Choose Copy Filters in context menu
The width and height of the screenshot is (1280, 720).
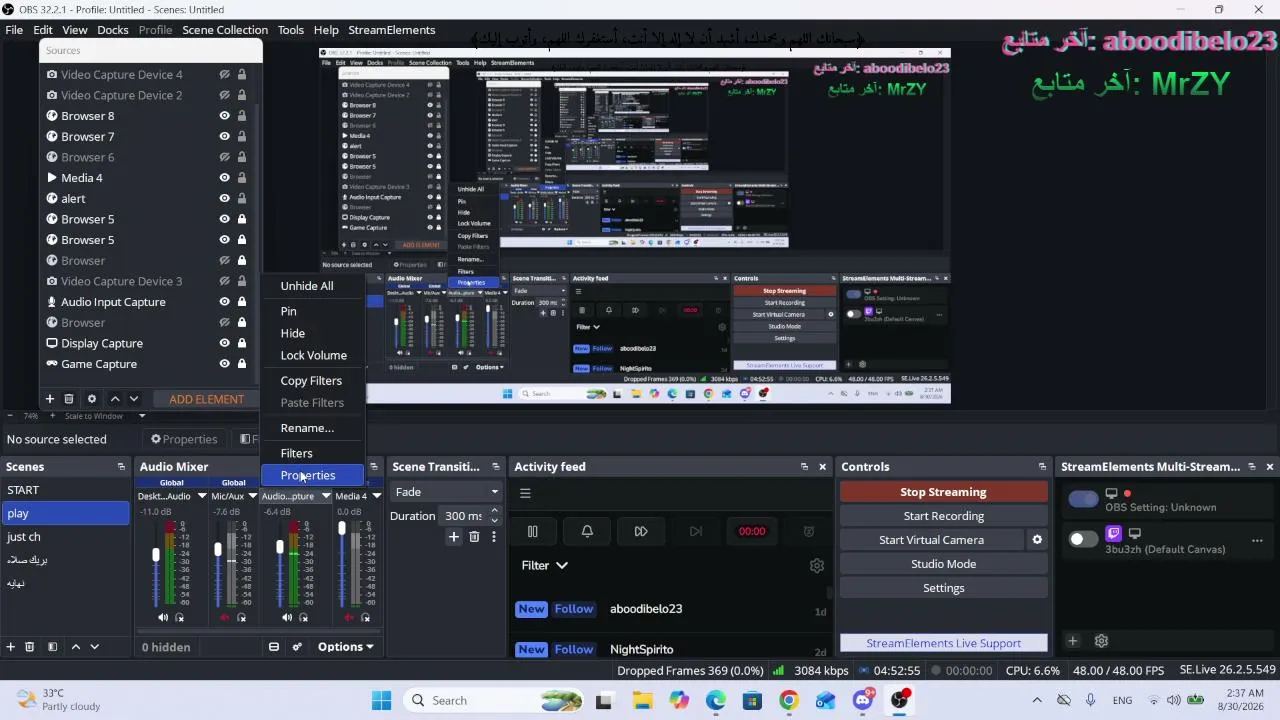(x=313, y=381)
